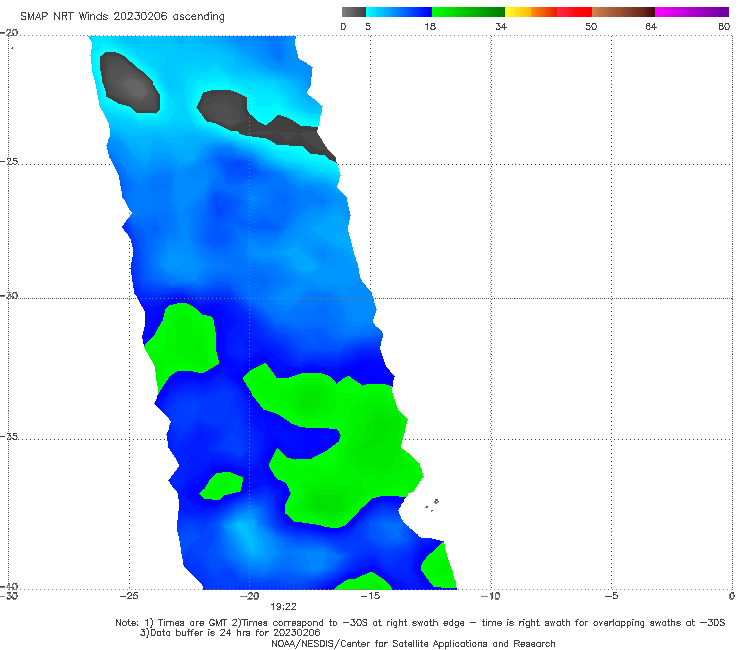The width and height of the screenshot is (740, 650).
Task: Click the green patch at the swath's bottom-right corner
Action: click(440, 566)
